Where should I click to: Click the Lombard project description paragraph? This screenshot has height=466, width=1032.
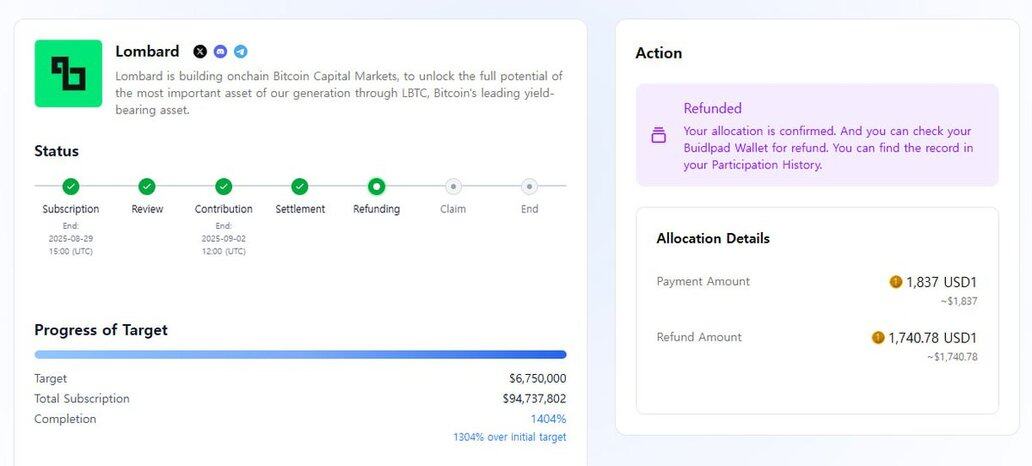click(339, 93)
